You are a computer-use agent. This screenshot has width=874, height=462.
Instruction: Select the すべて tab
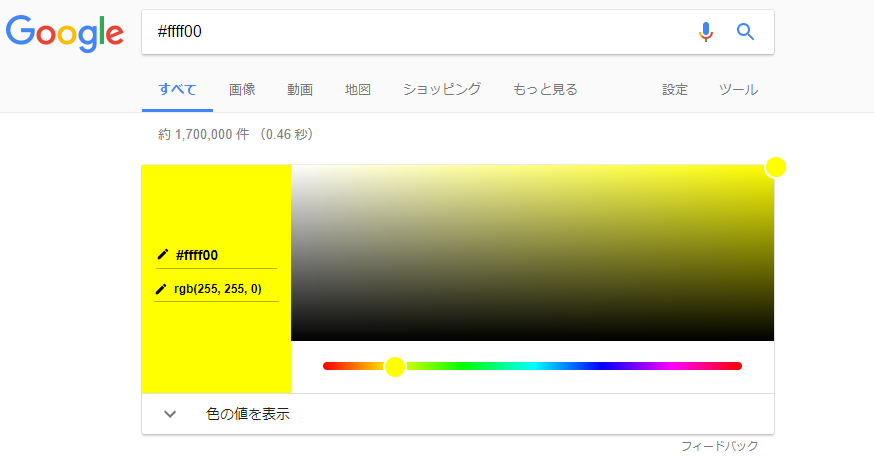point(177,89)
